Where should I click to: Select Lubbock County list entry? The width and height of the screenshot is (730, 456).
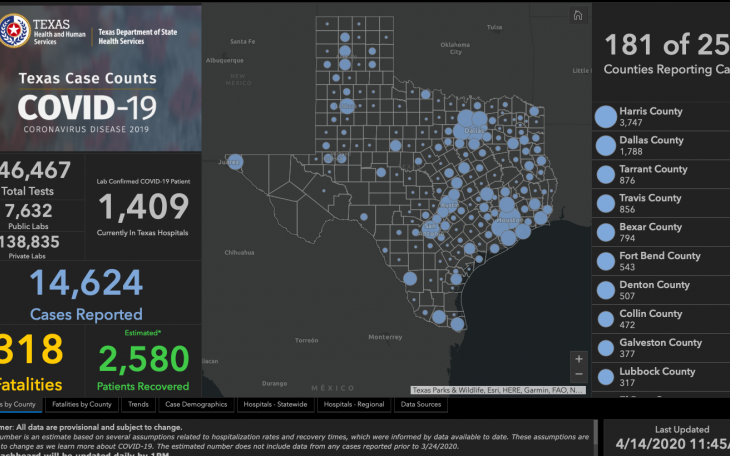(656, 377)
